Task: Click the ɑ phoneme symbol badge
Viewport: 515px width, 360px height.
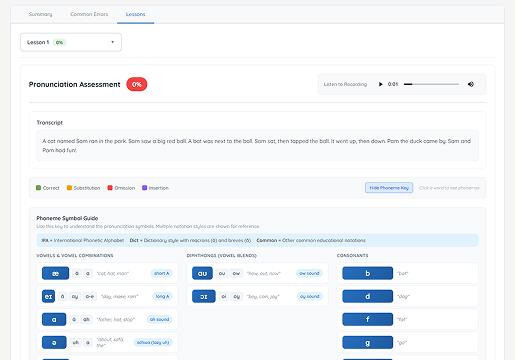Action: [x=54, y=319]
